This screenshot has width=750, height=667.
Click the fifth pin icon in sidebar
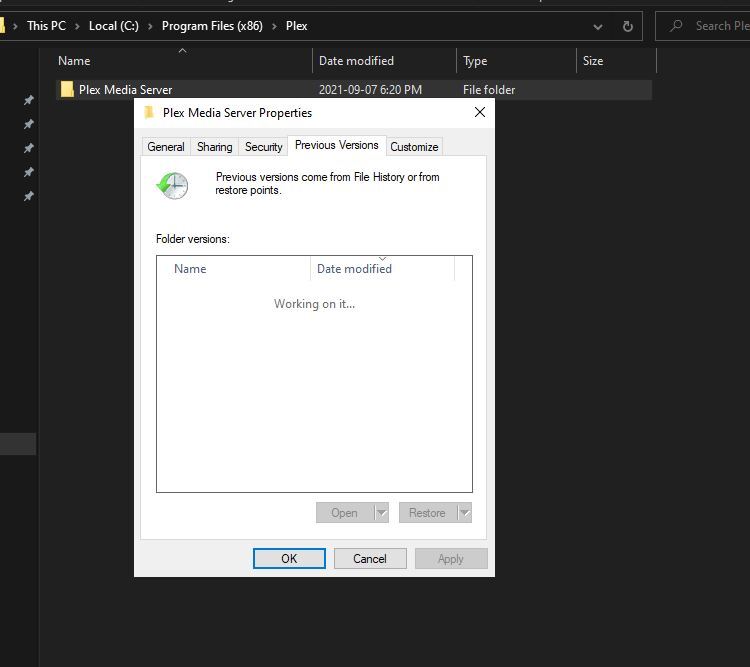click(x=29, y=196)
